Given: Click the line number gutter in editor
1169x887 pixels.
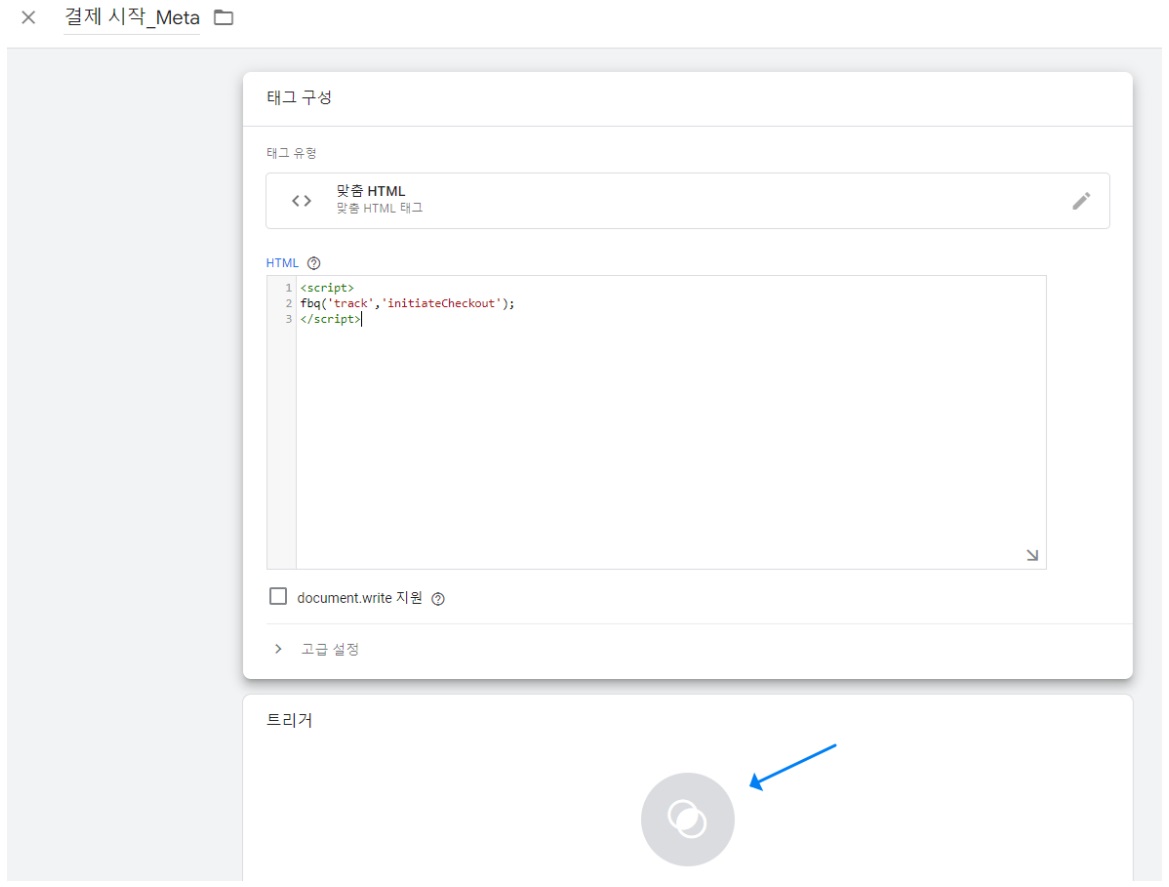Looking at the screenshot, I should [x=282, y=422].
